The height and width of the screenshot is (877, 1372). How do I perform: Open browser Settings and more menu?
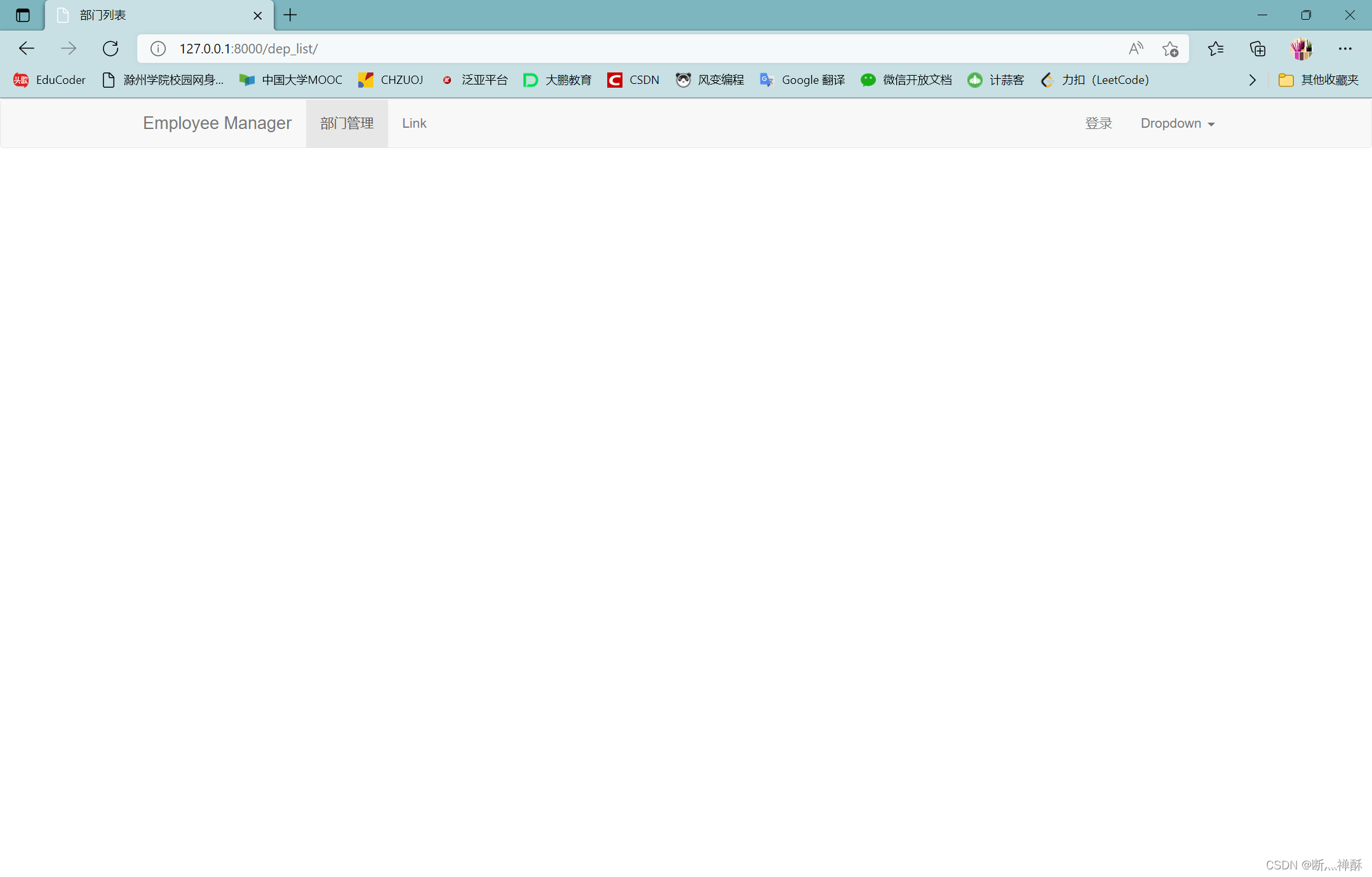pyautogui.click(x=1345, y=48)
